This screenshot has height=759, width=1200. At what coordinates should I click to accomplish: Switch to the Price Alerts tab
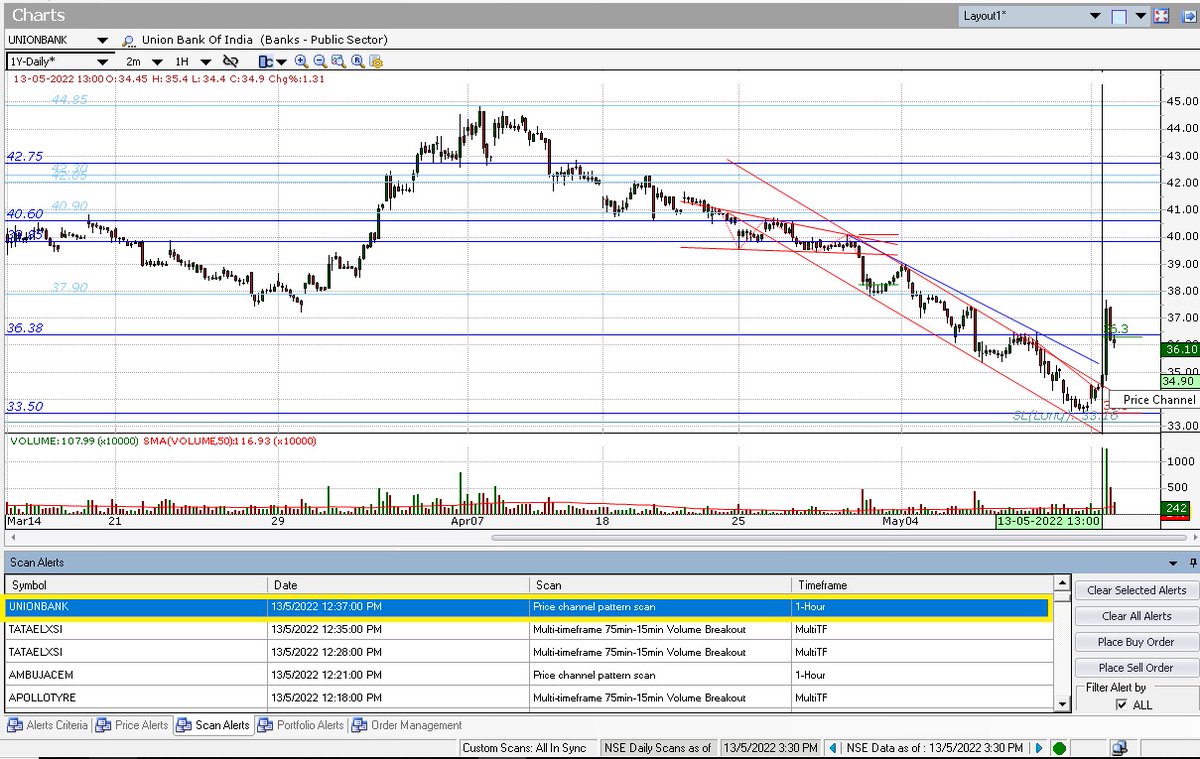(132, 725)
